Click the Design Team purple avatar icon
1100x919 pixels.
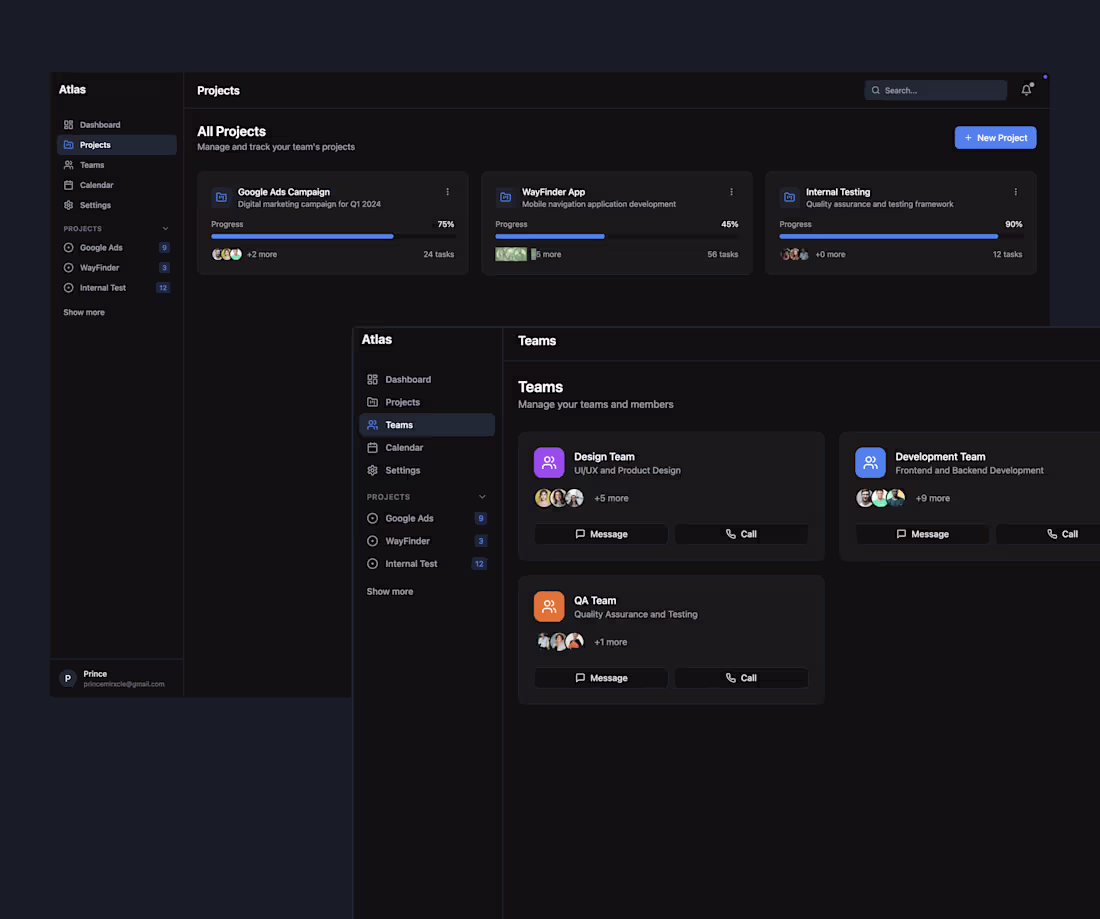click(549, 462)
